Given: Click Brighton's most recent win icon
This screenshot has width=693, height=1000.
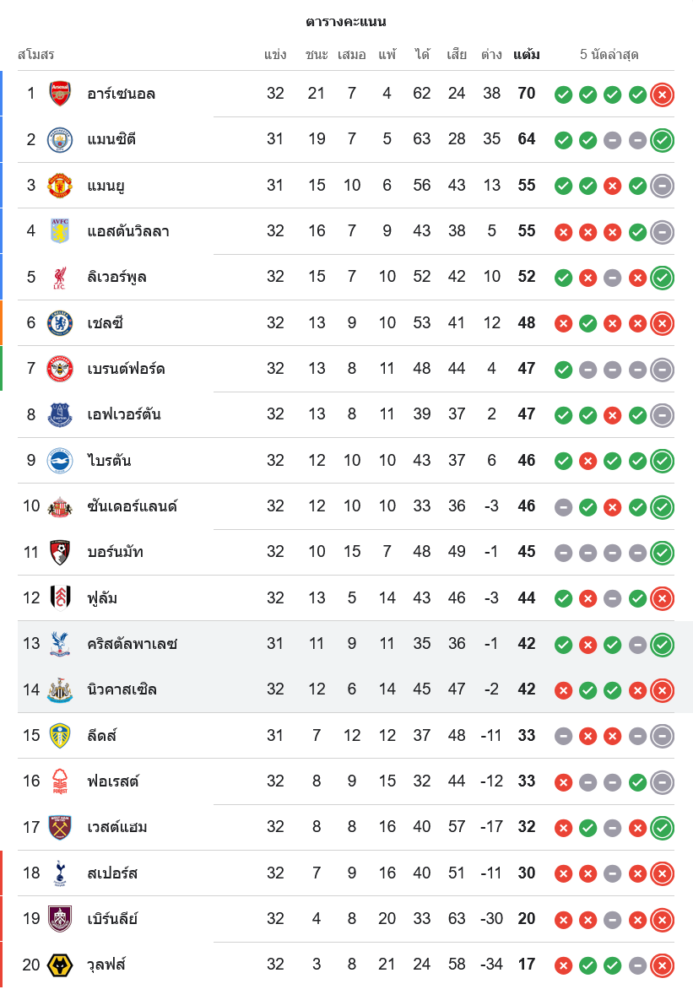Looking at the screenshot, I should [661, 461].
